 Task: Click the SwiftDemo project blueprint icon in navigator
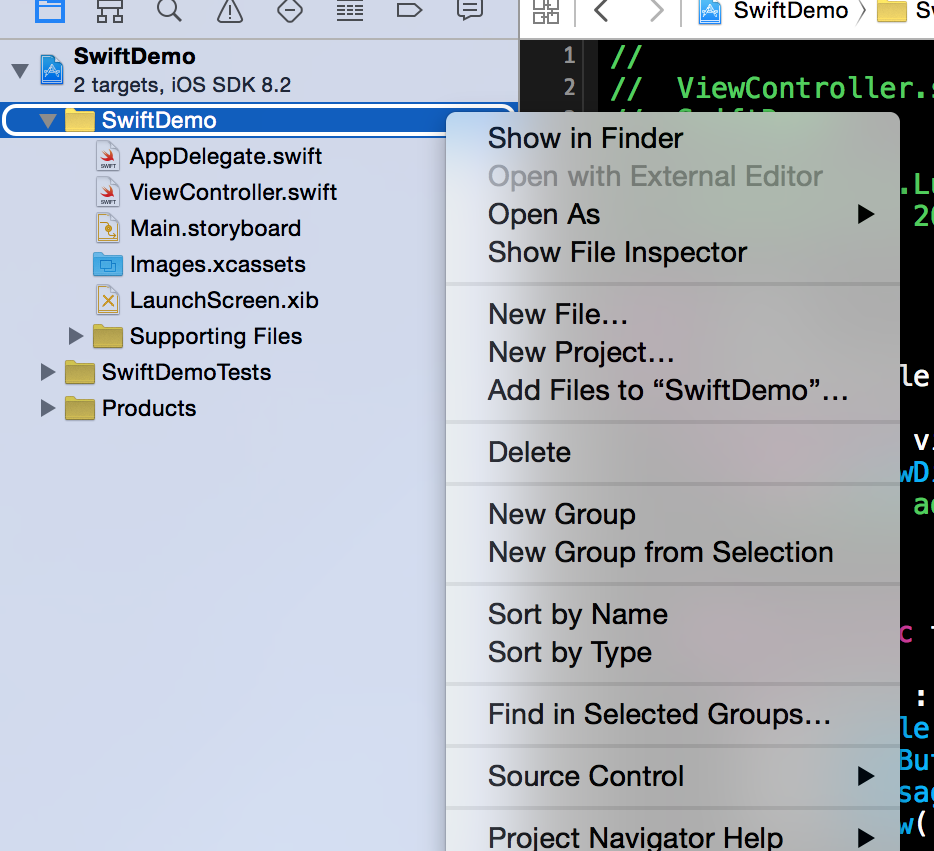tap(52, 70)
